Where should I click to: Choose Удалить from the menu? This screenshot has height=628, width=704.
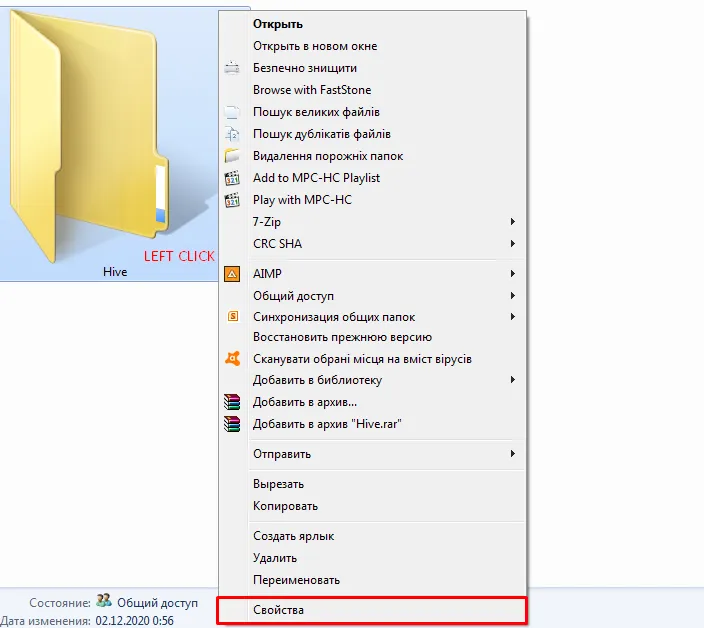[372, 558]
